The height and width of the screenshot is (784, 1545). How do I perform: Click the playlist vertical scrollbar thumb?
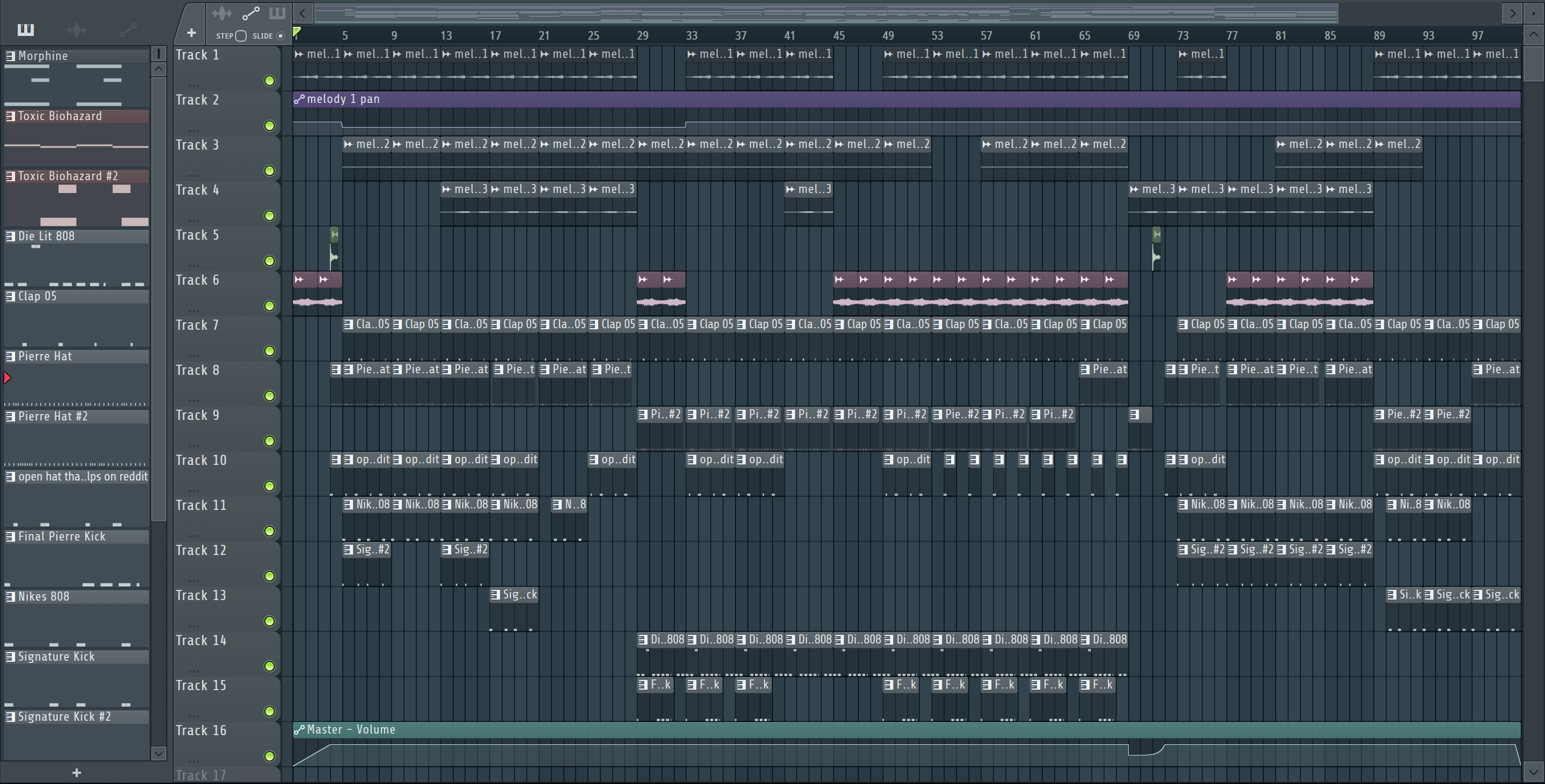click(1533, 63)
